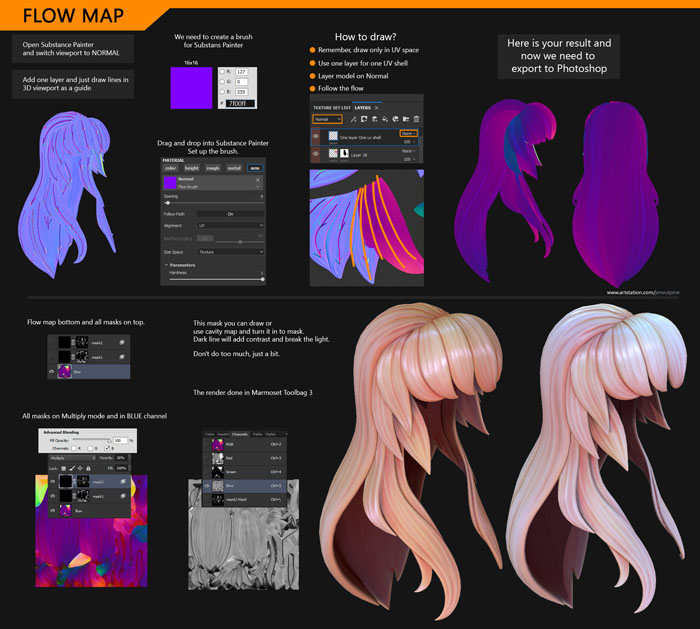
Task: Close the Layers tab with the X
Action: click(x=376, y=107)
